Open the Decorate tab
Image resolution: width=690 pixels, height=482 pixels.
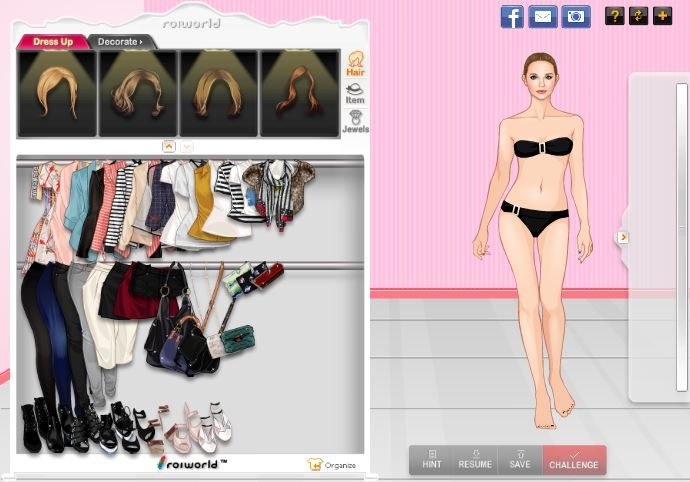pos(121,42)
